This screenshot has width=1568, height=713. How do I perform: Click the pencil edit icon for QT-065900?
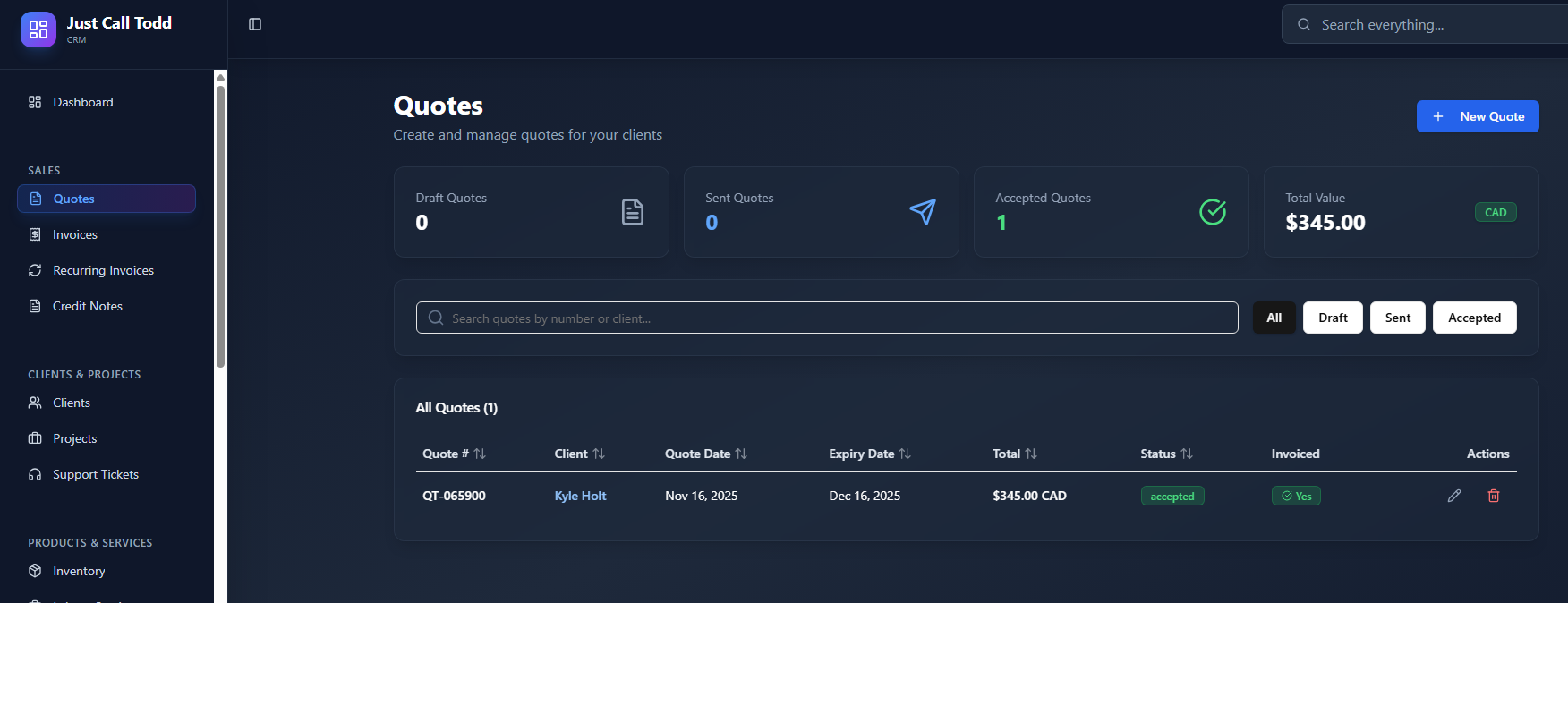click(1453, 496)
